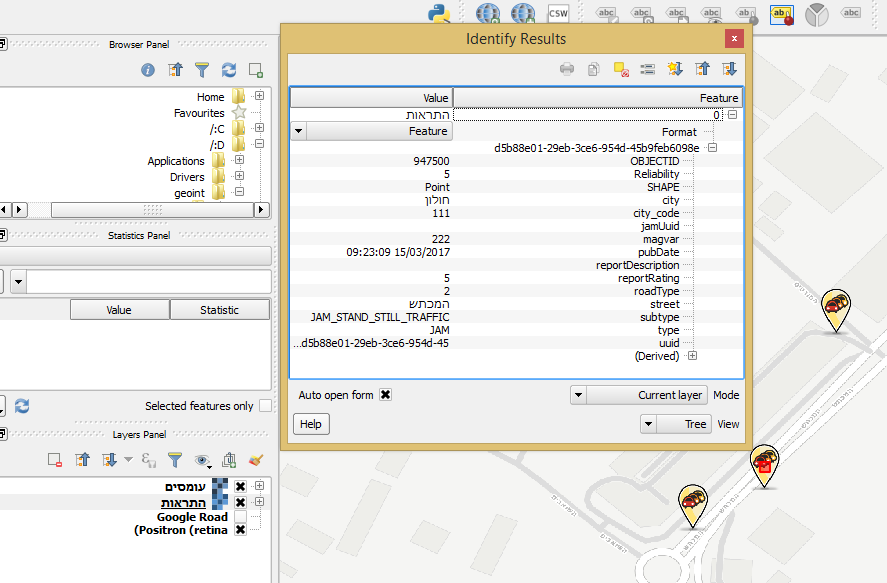This screenshot has width=887, height=583.
Task: Open the Python console icon
Action: click(437, 13)
